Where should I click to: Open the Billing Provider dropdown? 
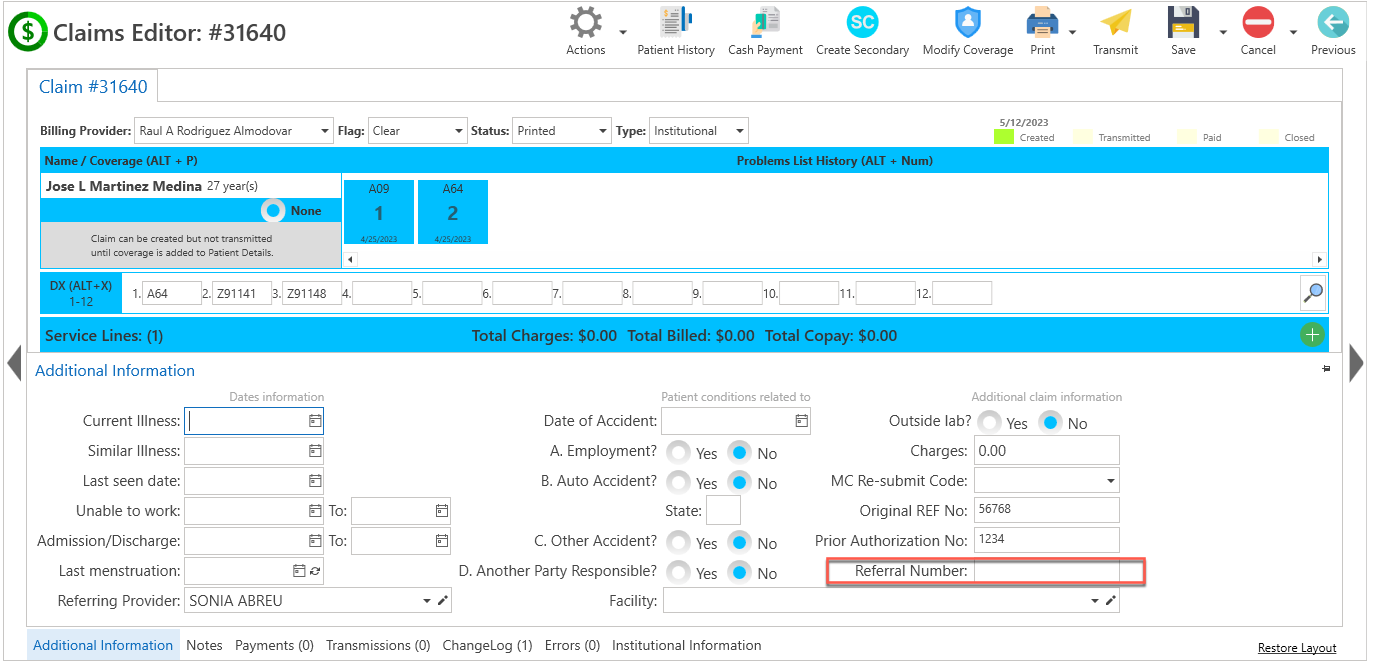click(325, 131)
